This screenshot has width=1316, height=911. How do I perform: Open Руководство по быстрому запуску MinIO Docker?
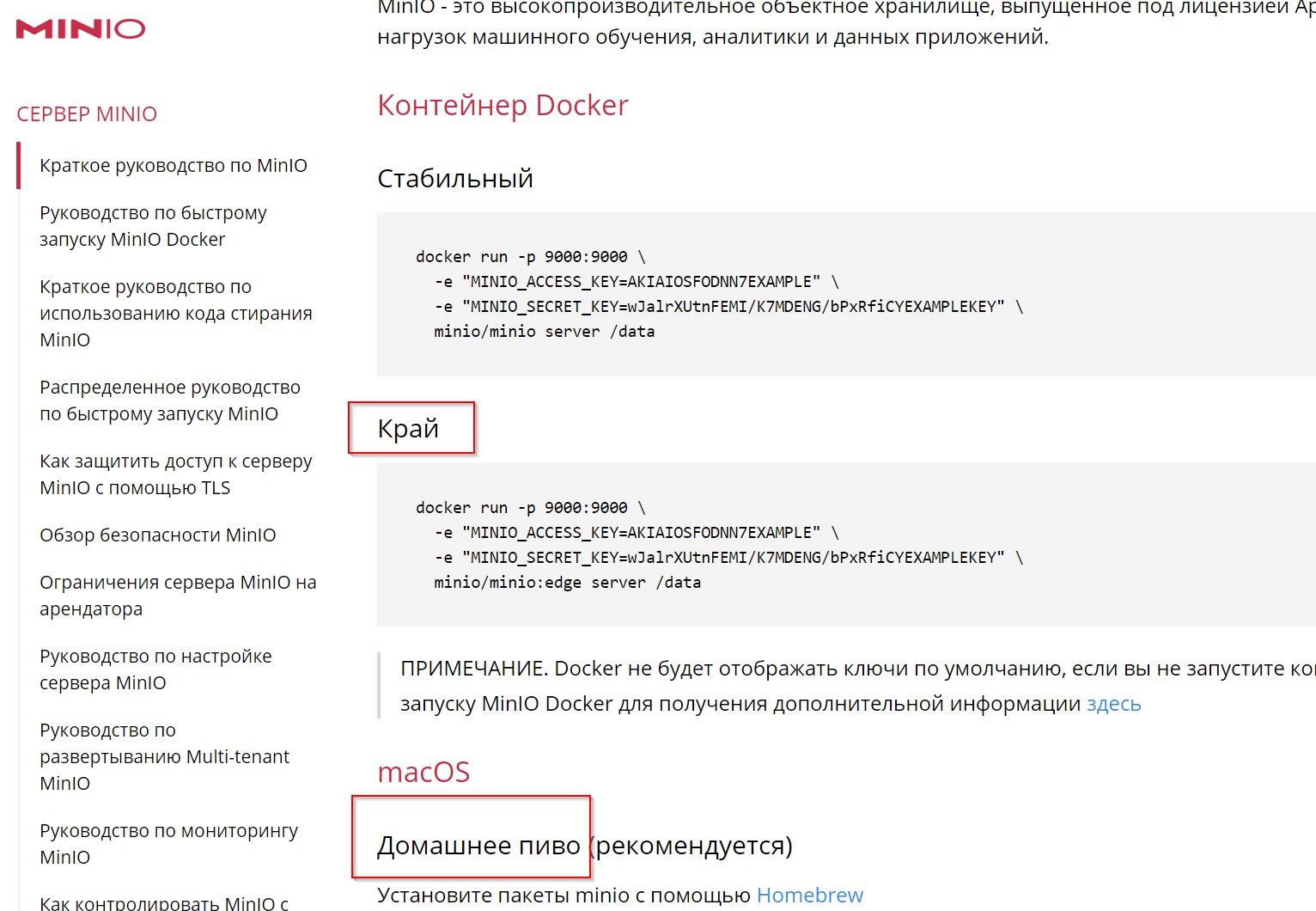153,226
